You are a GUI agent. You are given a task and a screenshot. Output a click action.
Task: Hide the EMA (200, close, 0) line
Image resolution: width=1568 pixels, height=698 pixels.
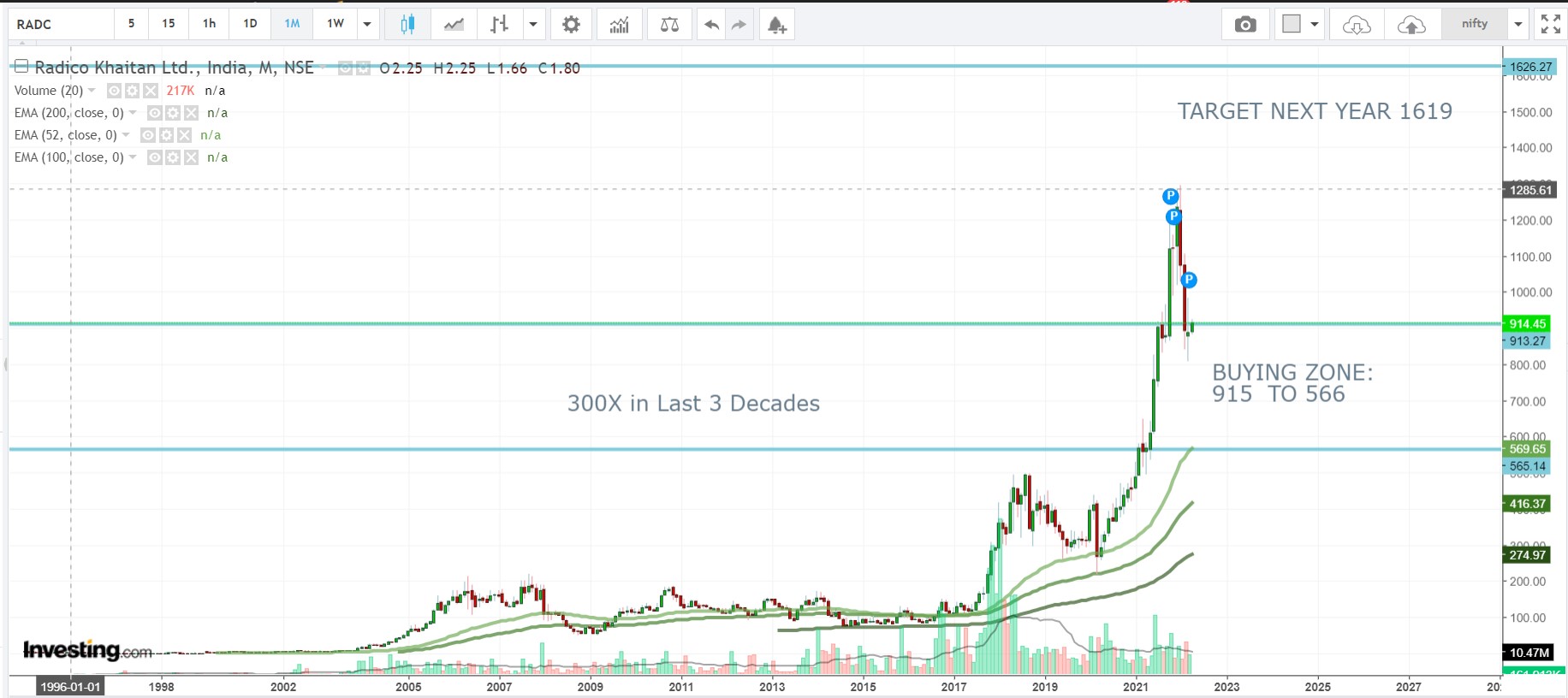pos(154,113)
